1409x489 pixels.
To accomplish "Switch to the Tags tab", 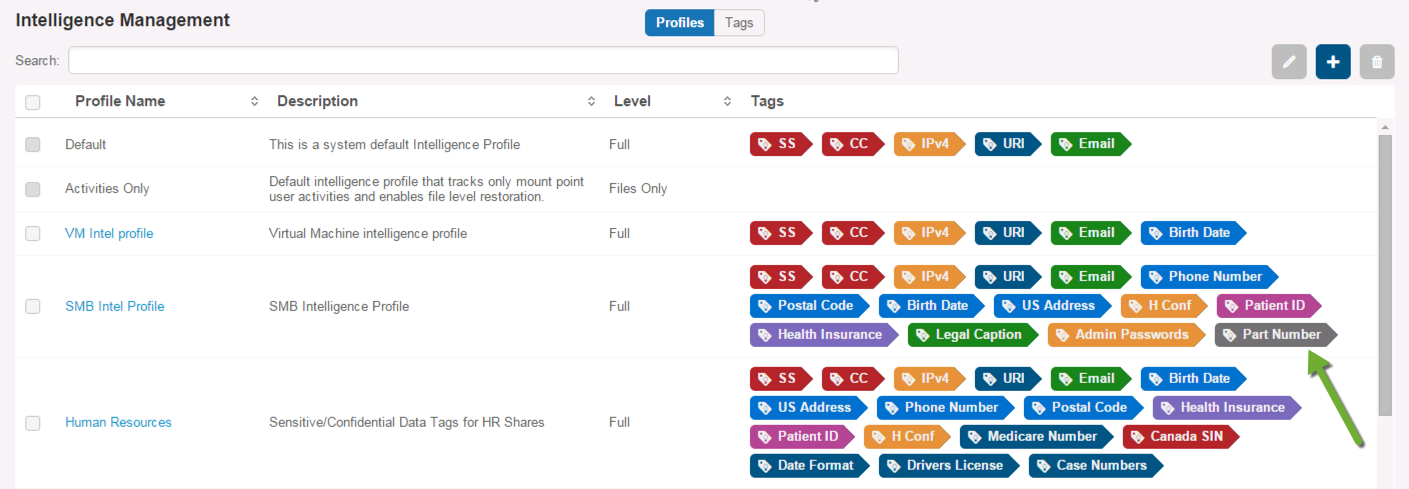I will [739, 22].
